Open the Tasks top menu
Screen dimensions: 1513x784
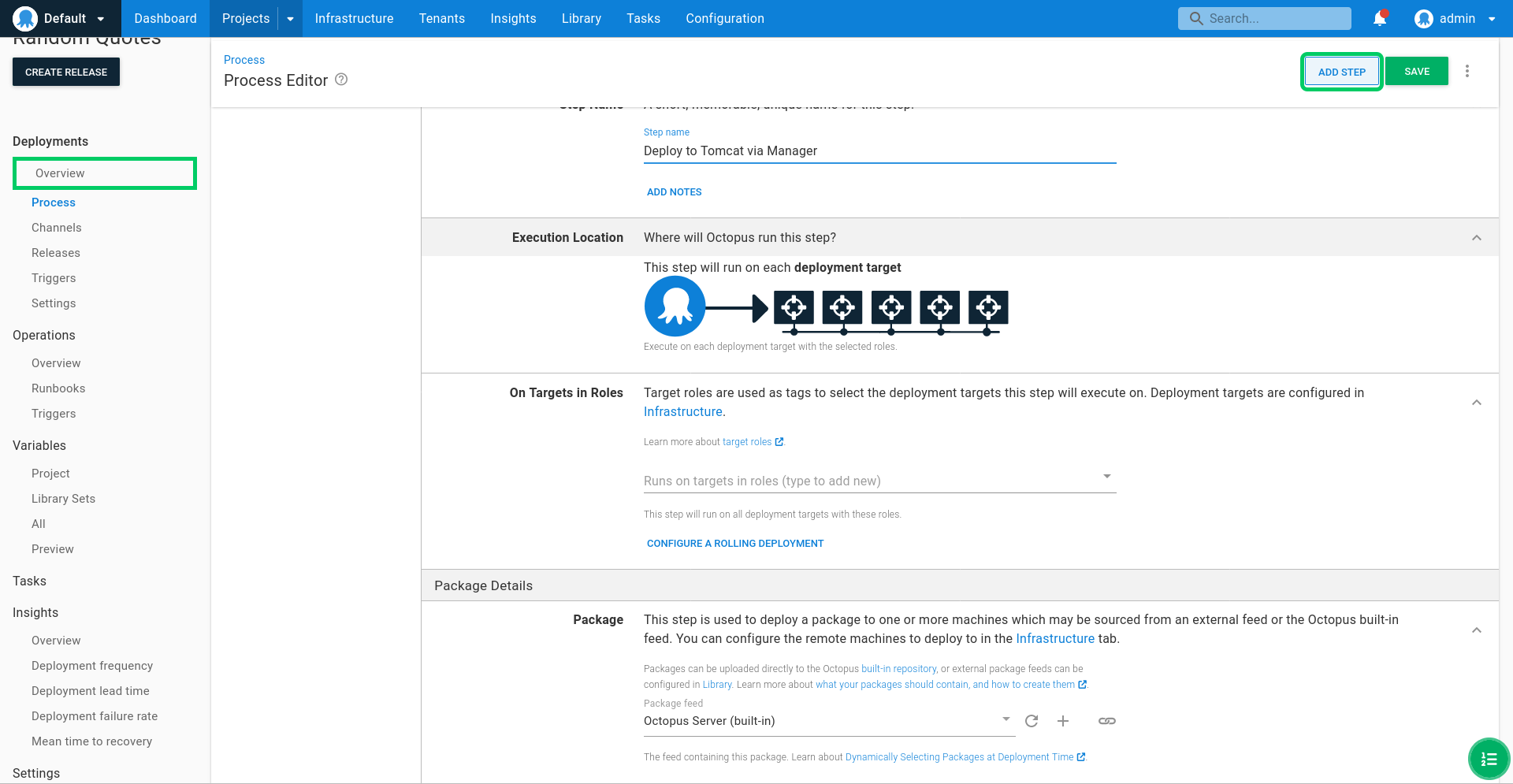(x=644, y=18)
